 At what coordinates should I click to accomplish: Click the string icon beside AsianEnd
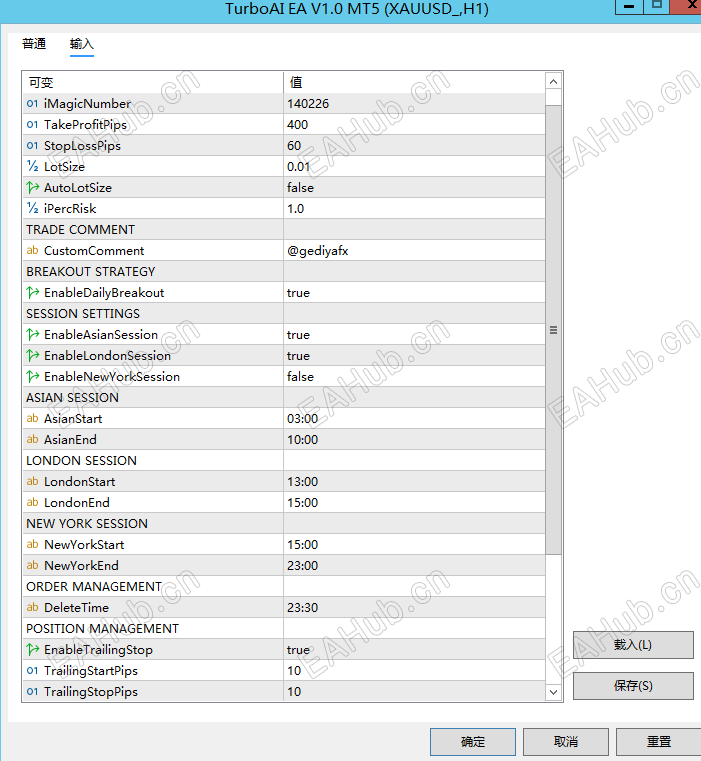pyautogui.click(x=32, y=439)
